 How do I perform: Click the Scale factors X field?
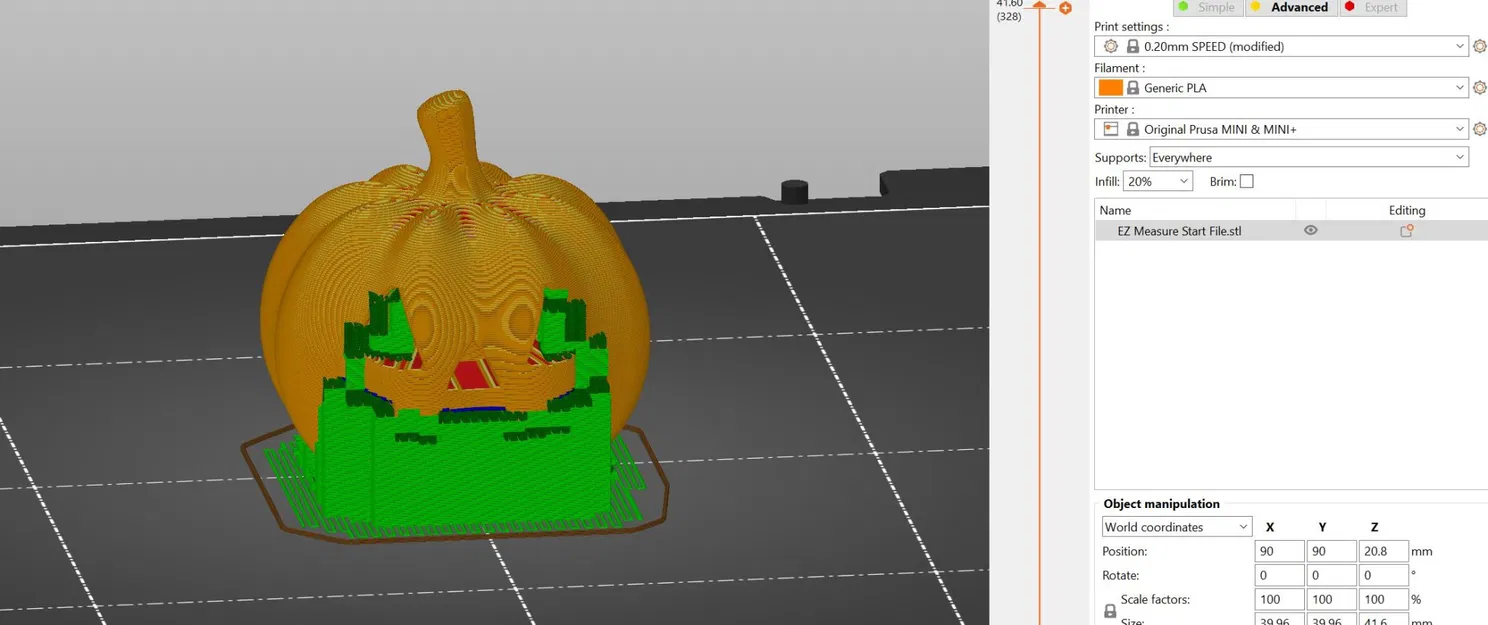[1279, 599]
